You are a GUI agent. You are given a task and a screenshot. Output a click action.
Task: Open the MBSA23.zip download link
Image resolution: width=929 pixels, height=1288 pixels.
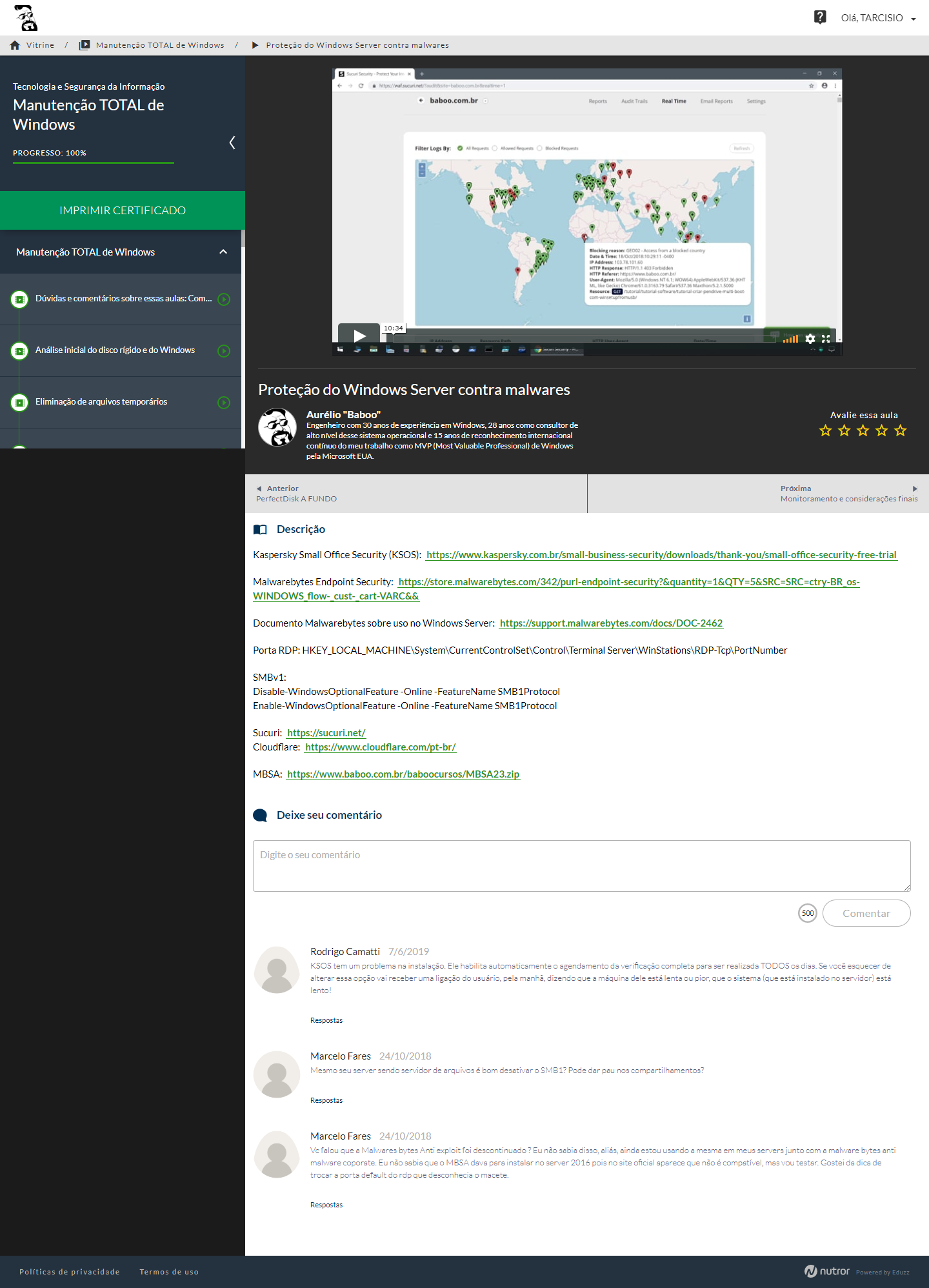pos(403,774)
